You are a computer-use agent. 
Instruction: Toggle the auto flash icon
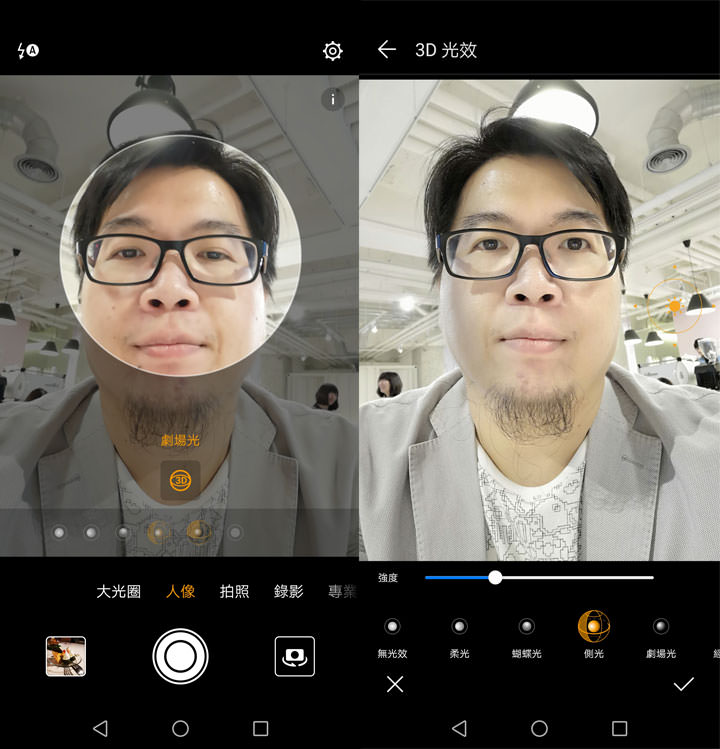(28, 51)
